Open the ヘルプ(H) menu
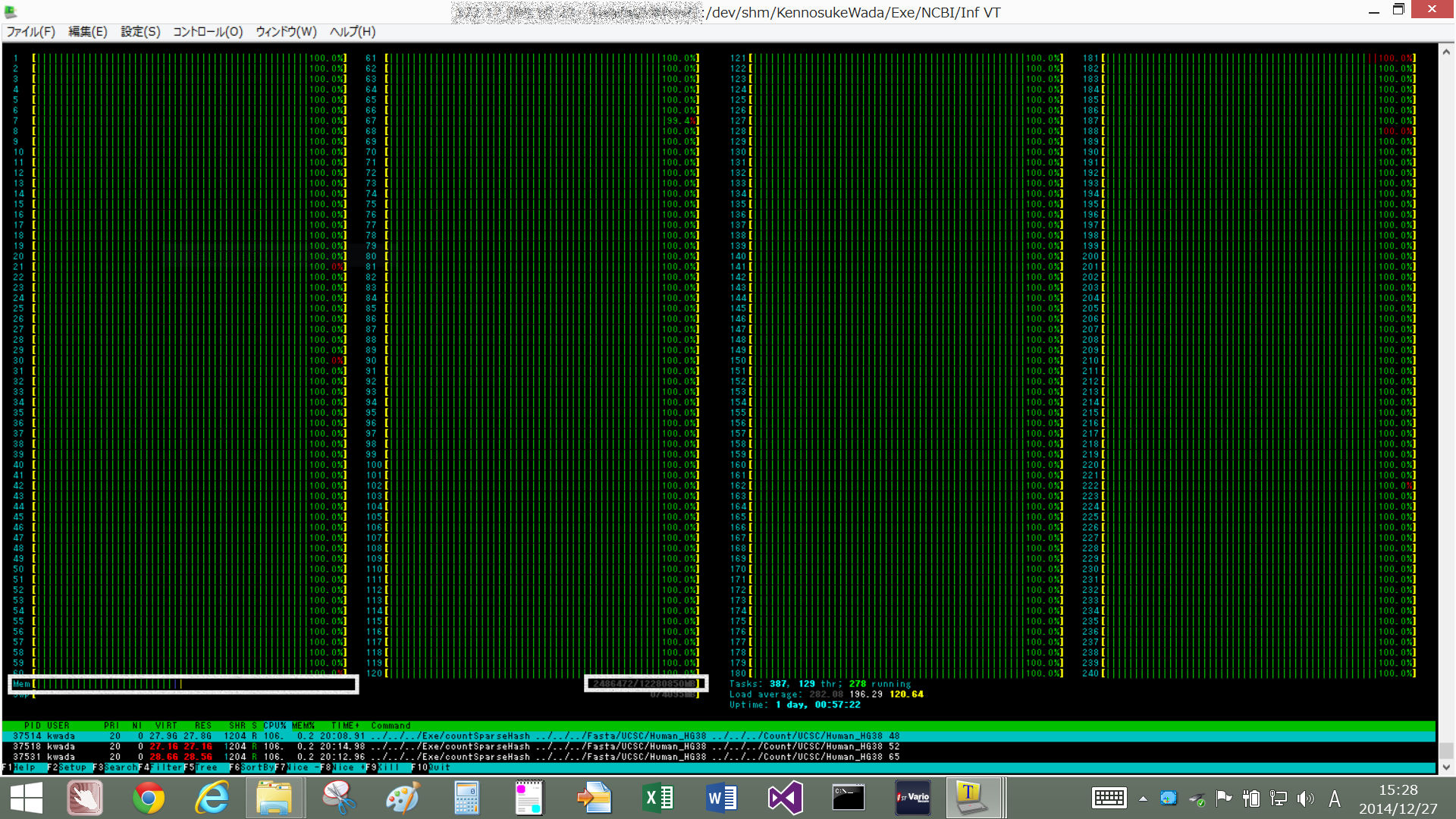This screenshot has width=1456, height=819. click(x=352, y=32)
